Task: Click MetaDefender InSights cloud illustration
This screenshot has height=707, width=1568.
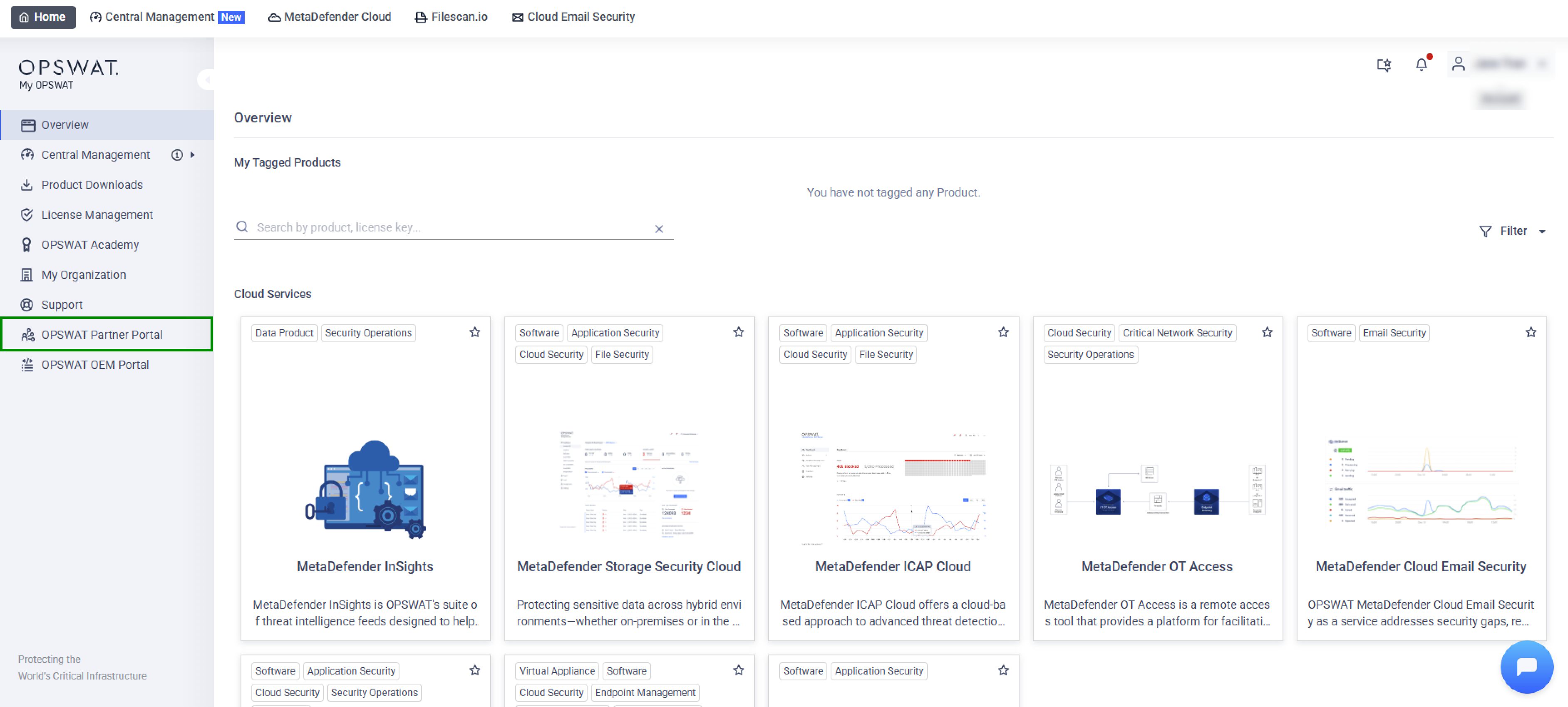Action: [x=365, y=489]
